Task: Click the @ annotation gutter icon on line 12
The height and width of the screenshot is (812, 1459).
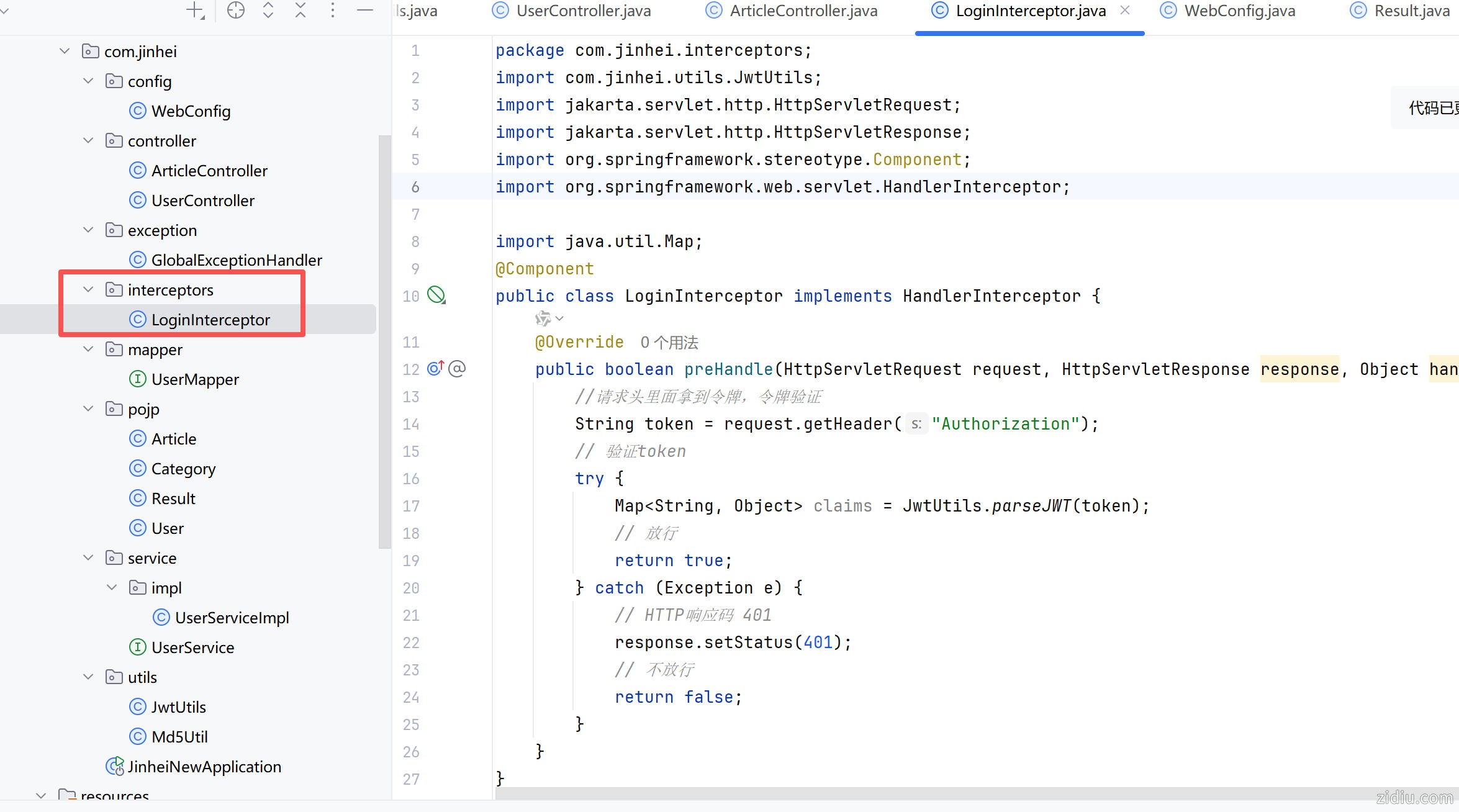Action: point(458,369)
